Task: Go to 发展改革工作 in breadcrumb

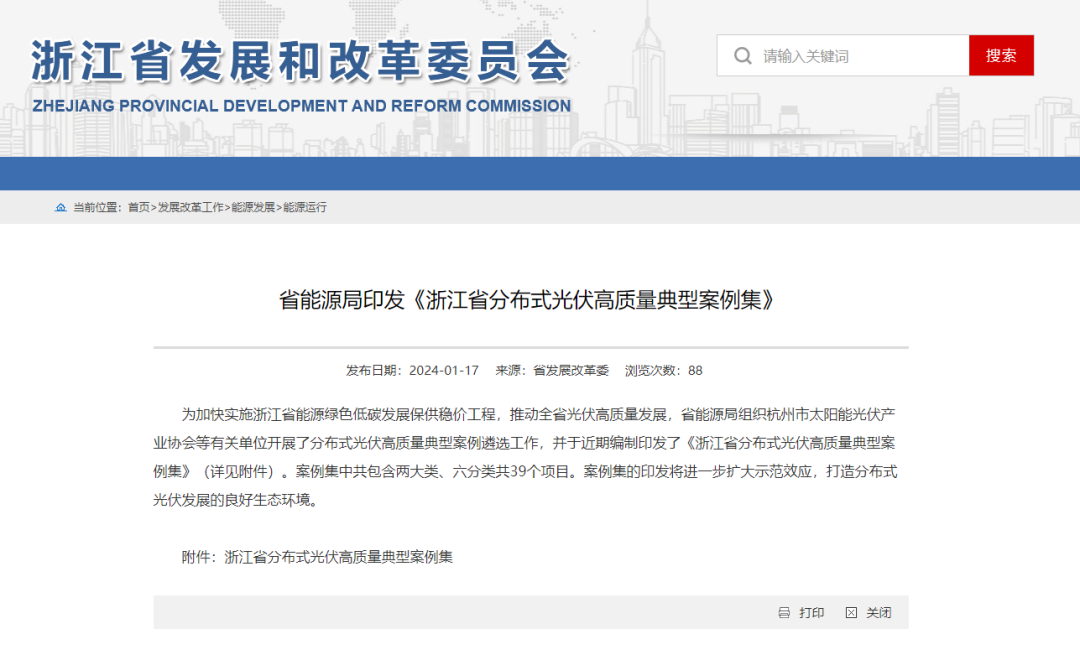Action: (x=191, y=207)
